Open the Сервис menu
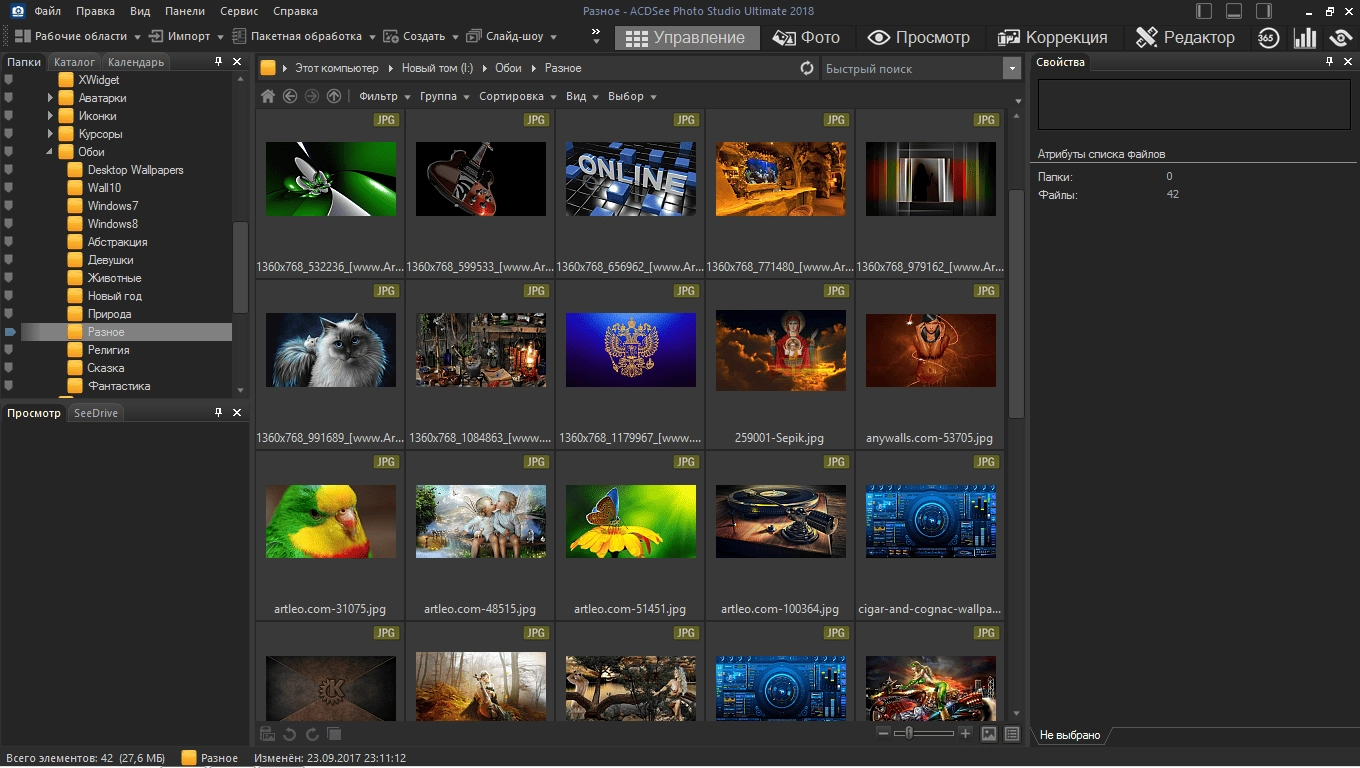Image resolution: width=1360 pixels, height=768 pixels. pos(237,11)
